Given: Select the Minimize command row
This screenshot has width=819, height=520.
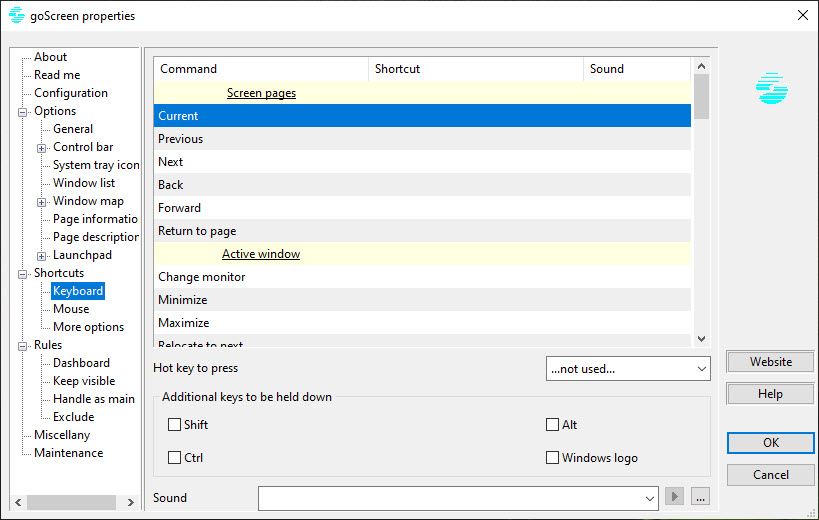Looking at the screenshot, I should tap(422, 300).
